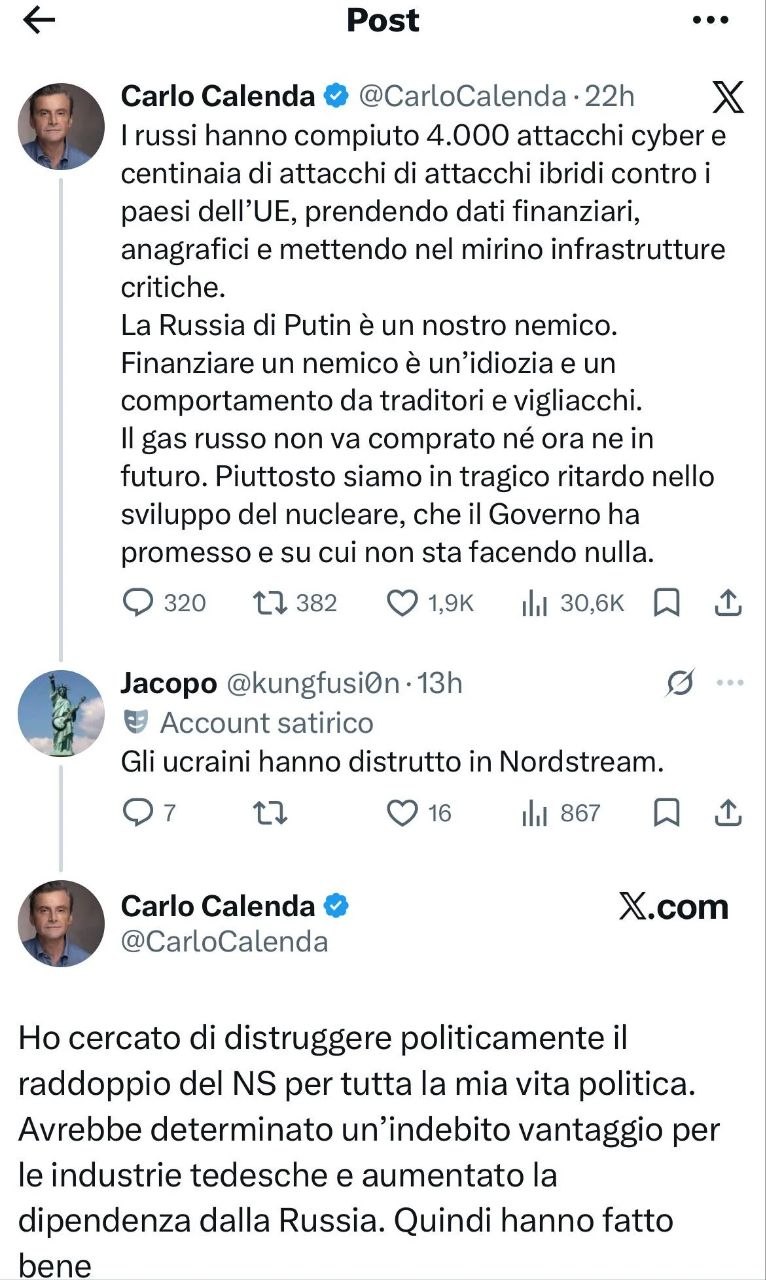Like Jacopo's post with 16 likes

(x=402, y=813)
